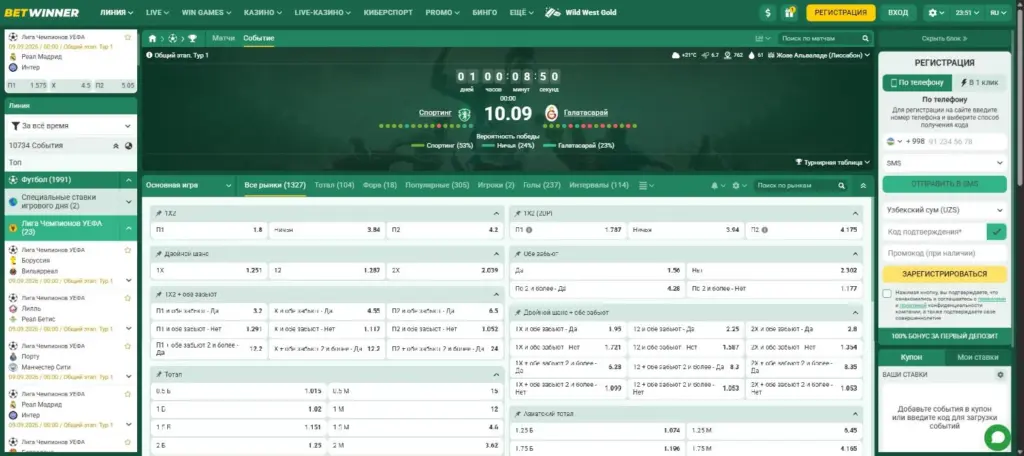
Task: Open the ЛИНИЯ menu
Action: tap(116, 12)
